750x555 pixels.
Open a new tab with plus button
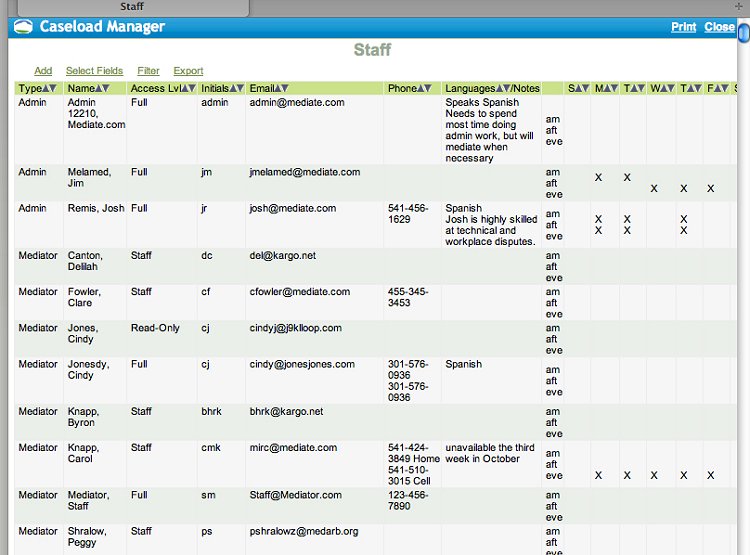click(739, 6)
